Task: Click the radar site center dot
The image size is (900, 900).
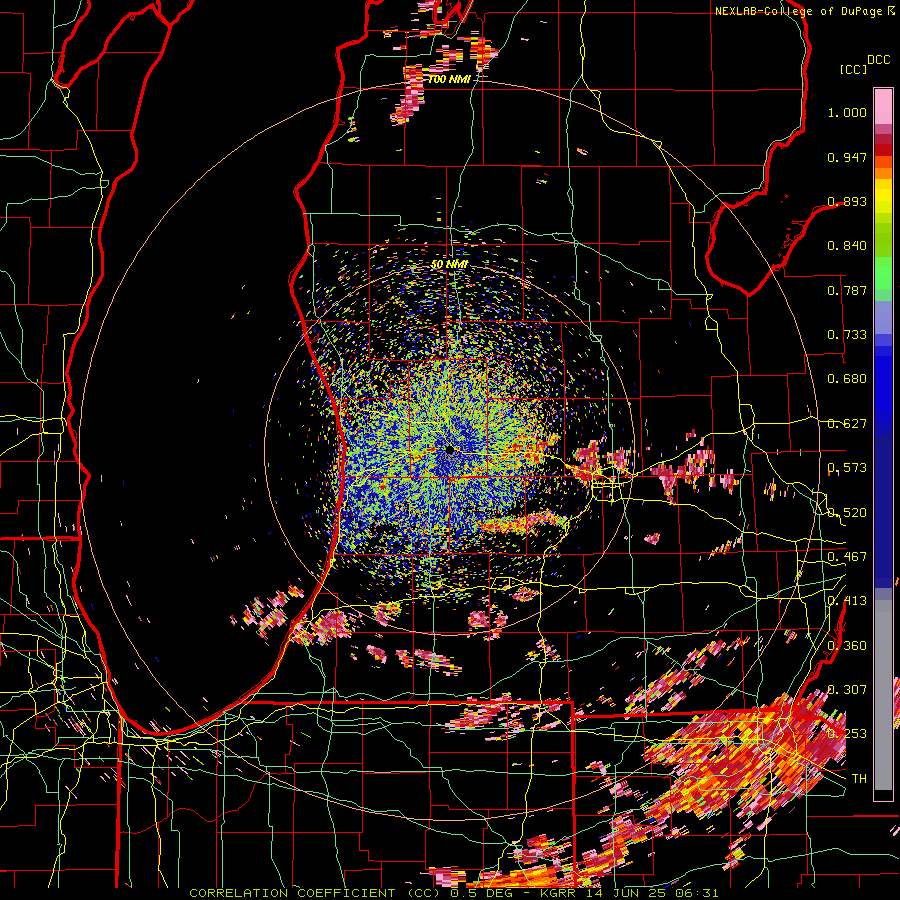Action: [449, 450]
